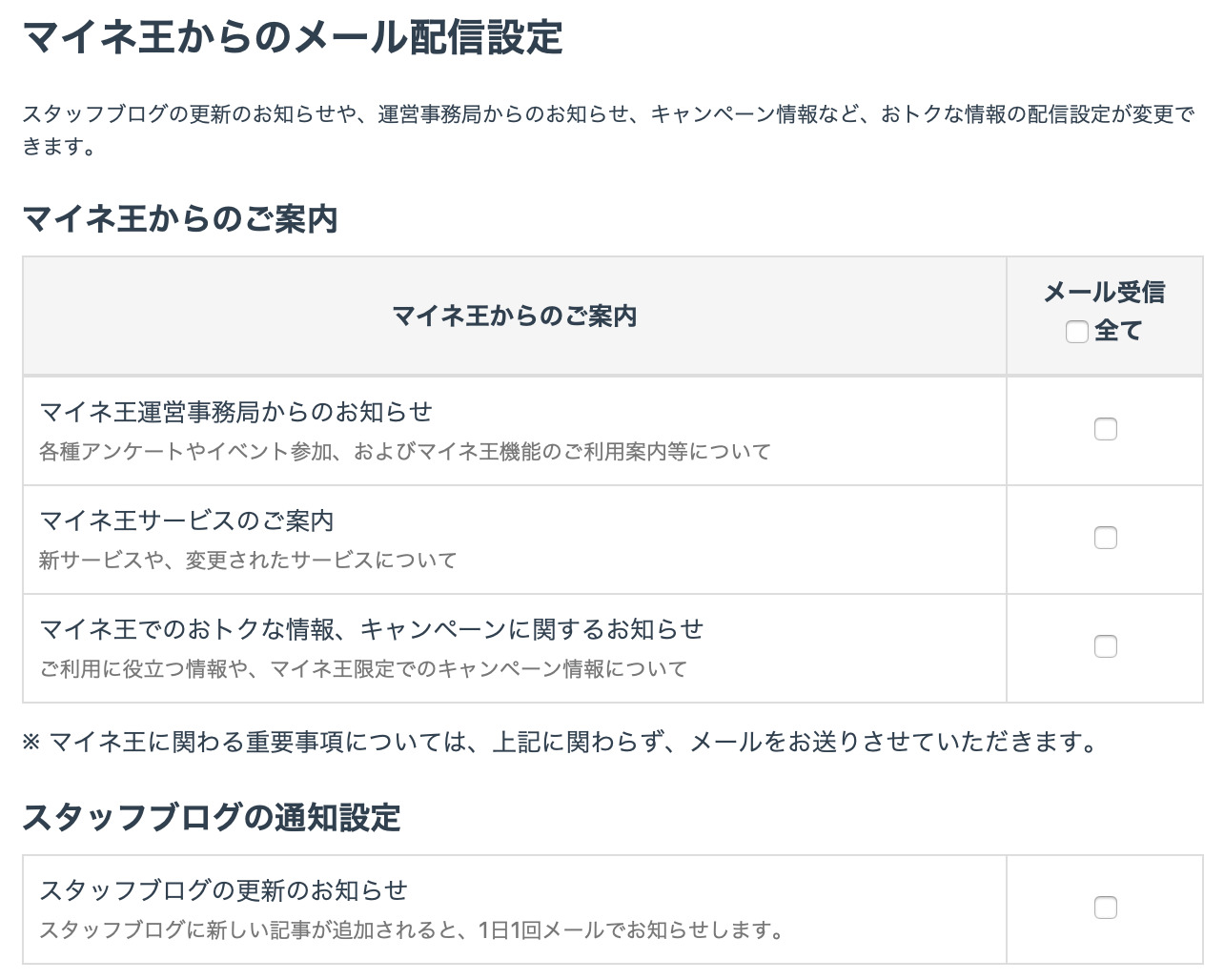Check the 全て select-all checkbox
The width and height of the screenshot is (1224, 980).
pos(1076,332)
